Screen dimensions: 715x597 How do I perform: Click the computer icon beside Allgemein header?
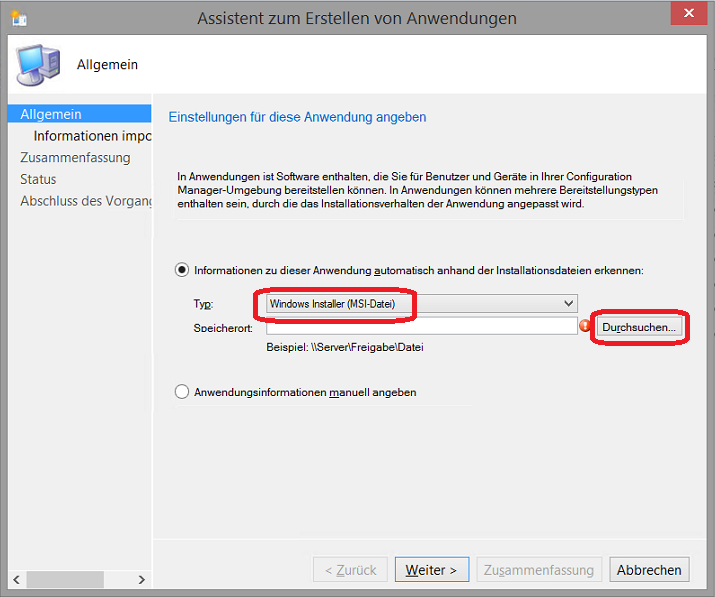click(x=38, y=65)
